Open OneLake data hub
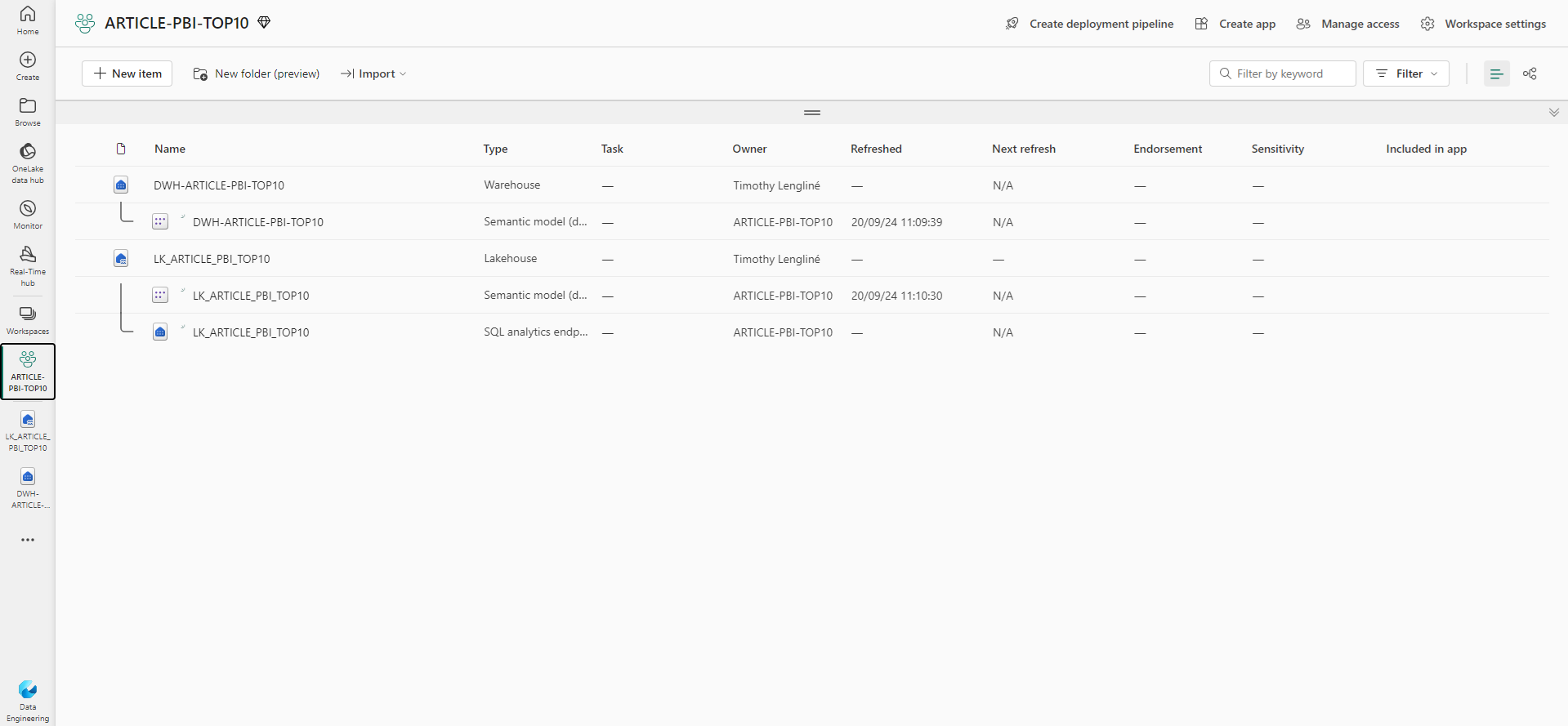1568x726 pixels. [x=28, y=163]
